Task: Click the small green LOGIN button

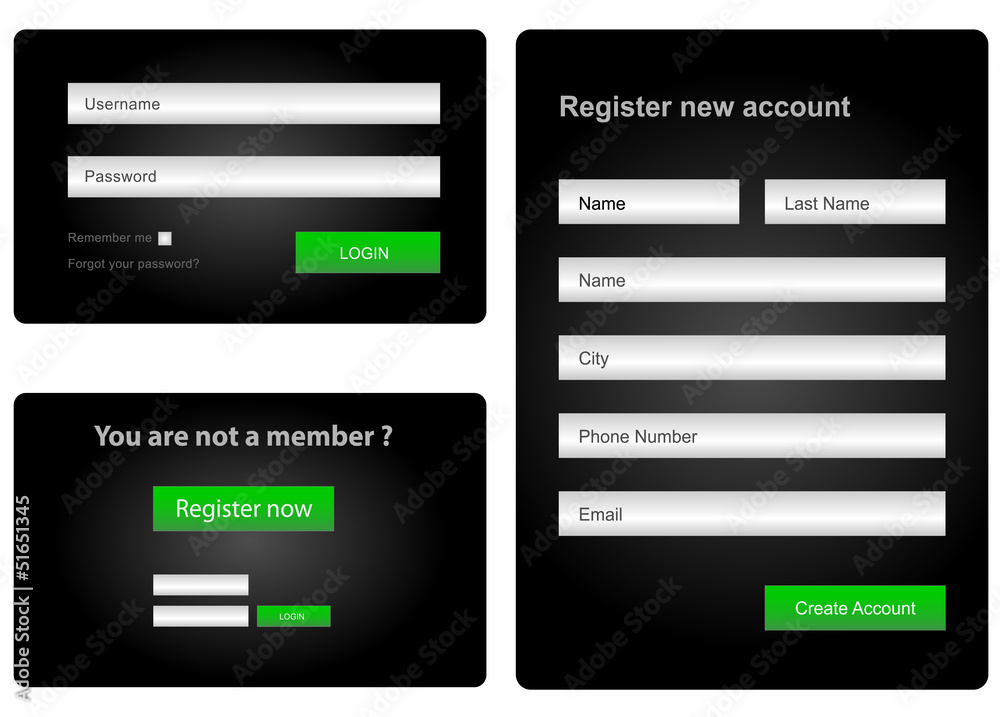Action: 293,616
